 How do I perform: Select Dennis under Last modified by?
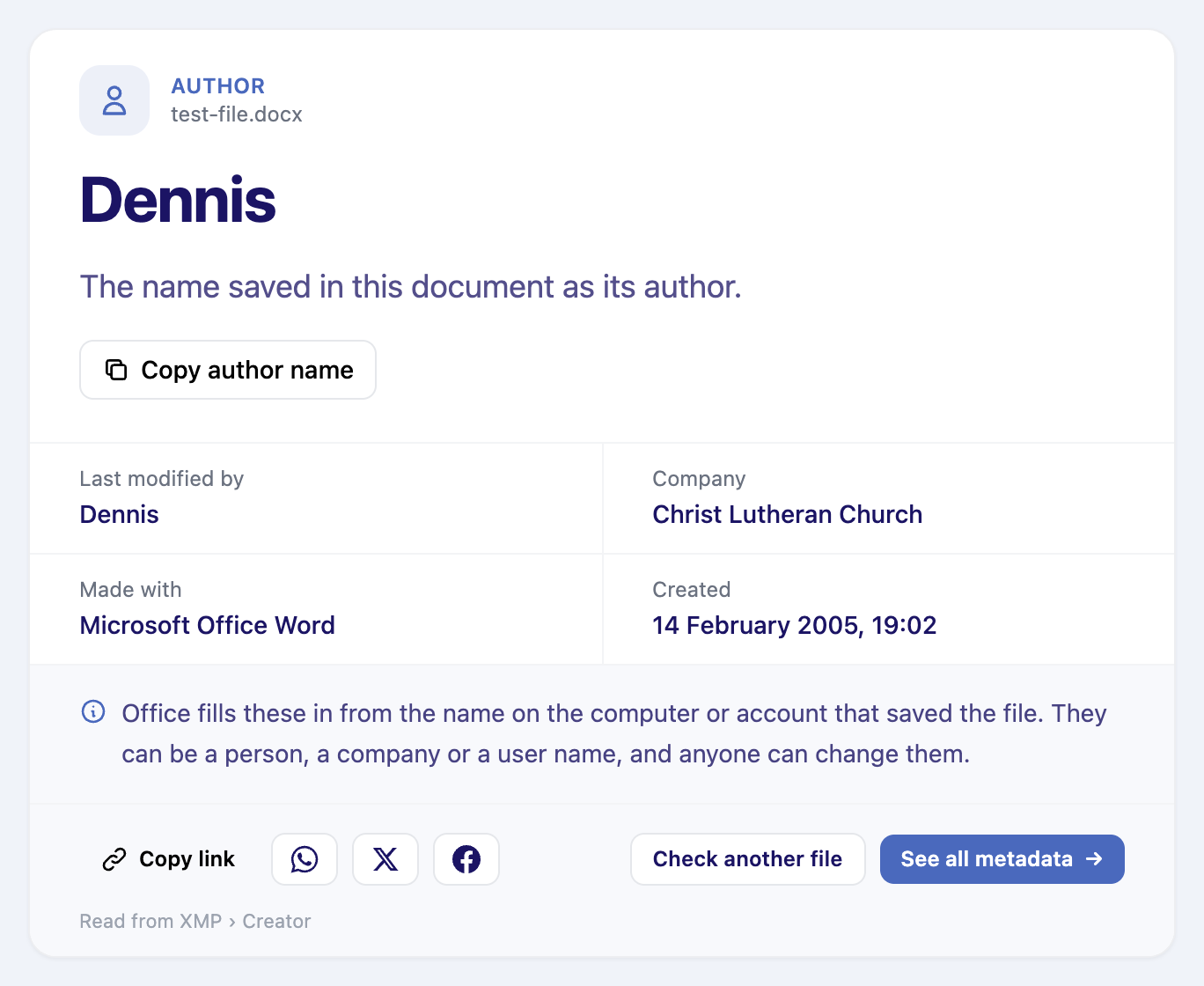[x=120, y=514]
